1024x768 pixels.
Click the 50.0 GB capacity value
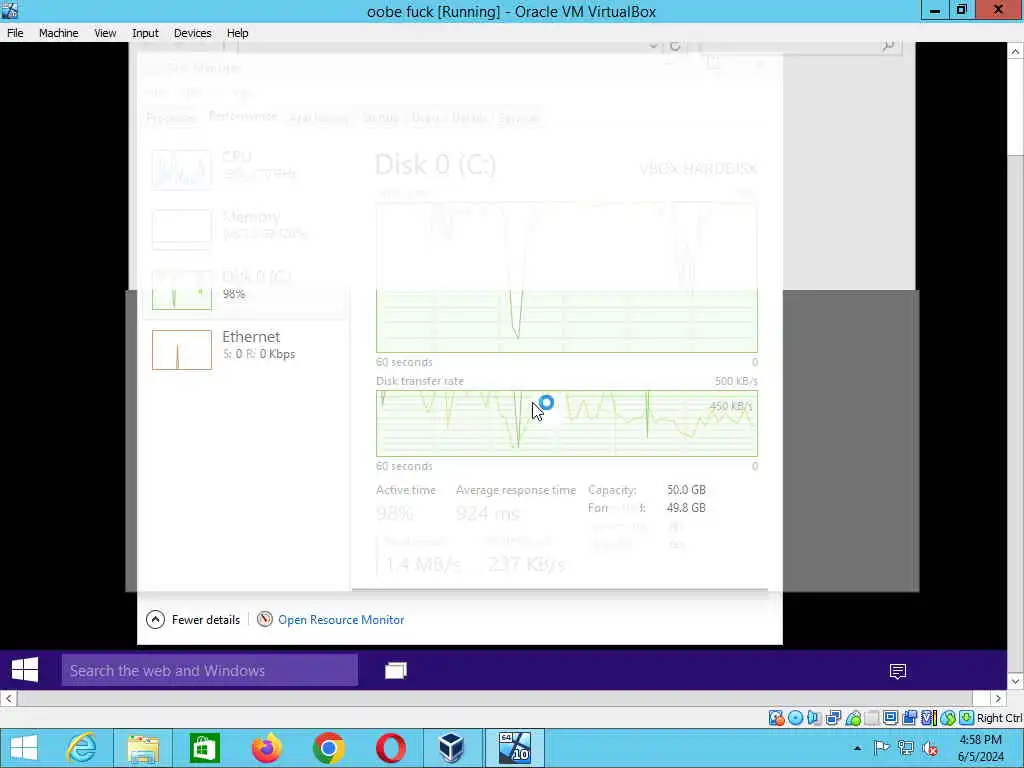click(x=686, y=490)
